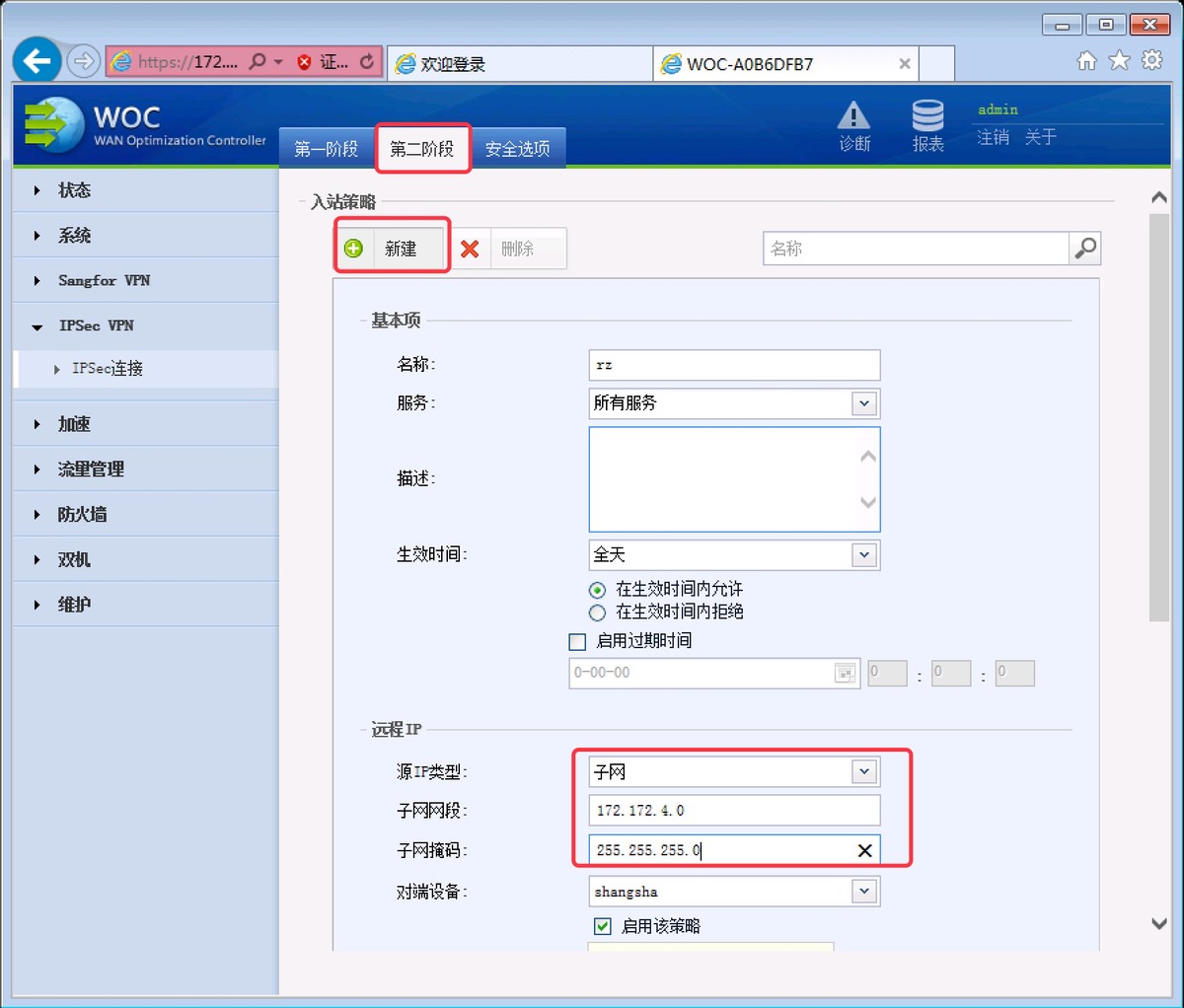The image size is (1184, 1008).
Task: Open the 诊断 (diagnosis) icon
Action: [852, 123]
